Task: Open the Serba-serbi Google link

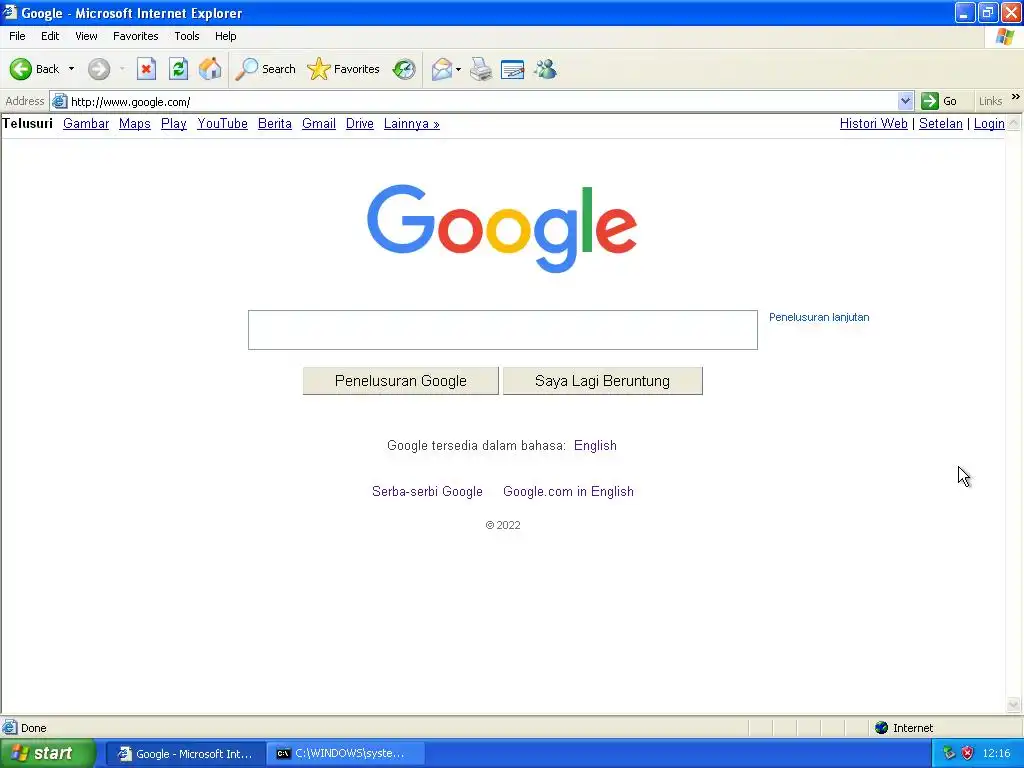Action: pyautogui.click(x=427, y=491)
